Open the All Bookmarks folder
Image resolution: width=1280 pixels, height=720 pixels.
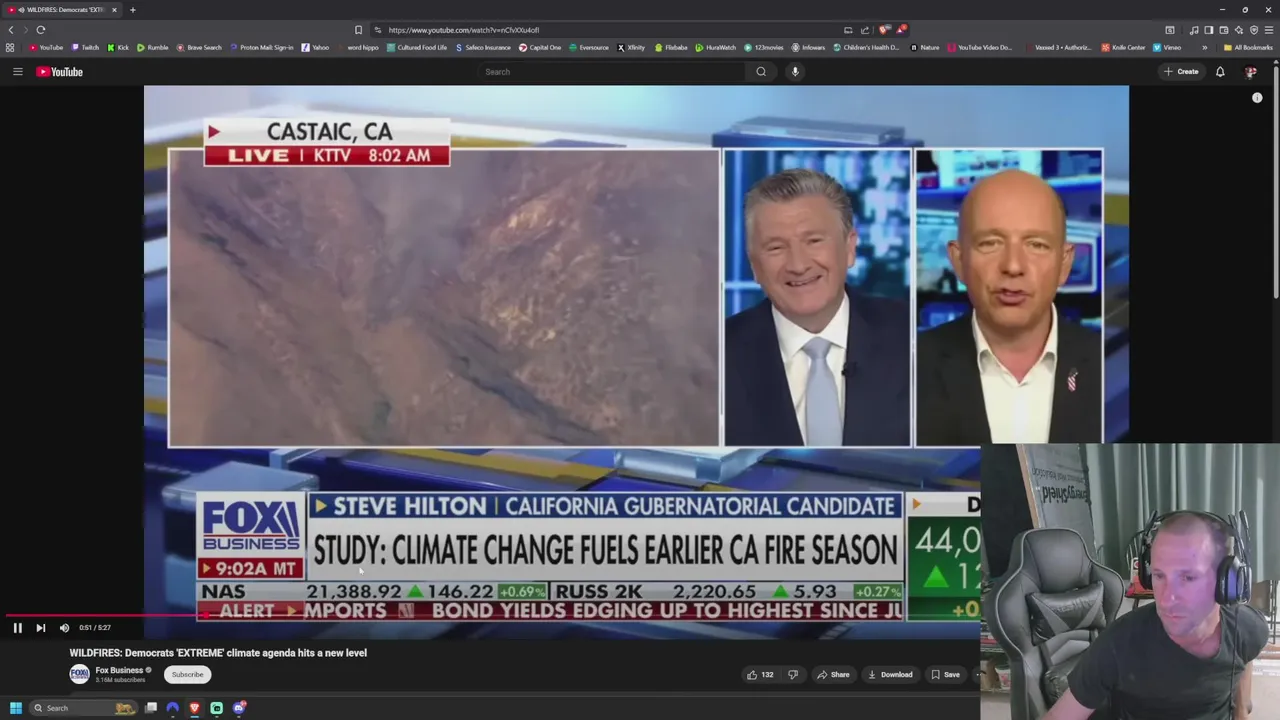click(1248, 47)
